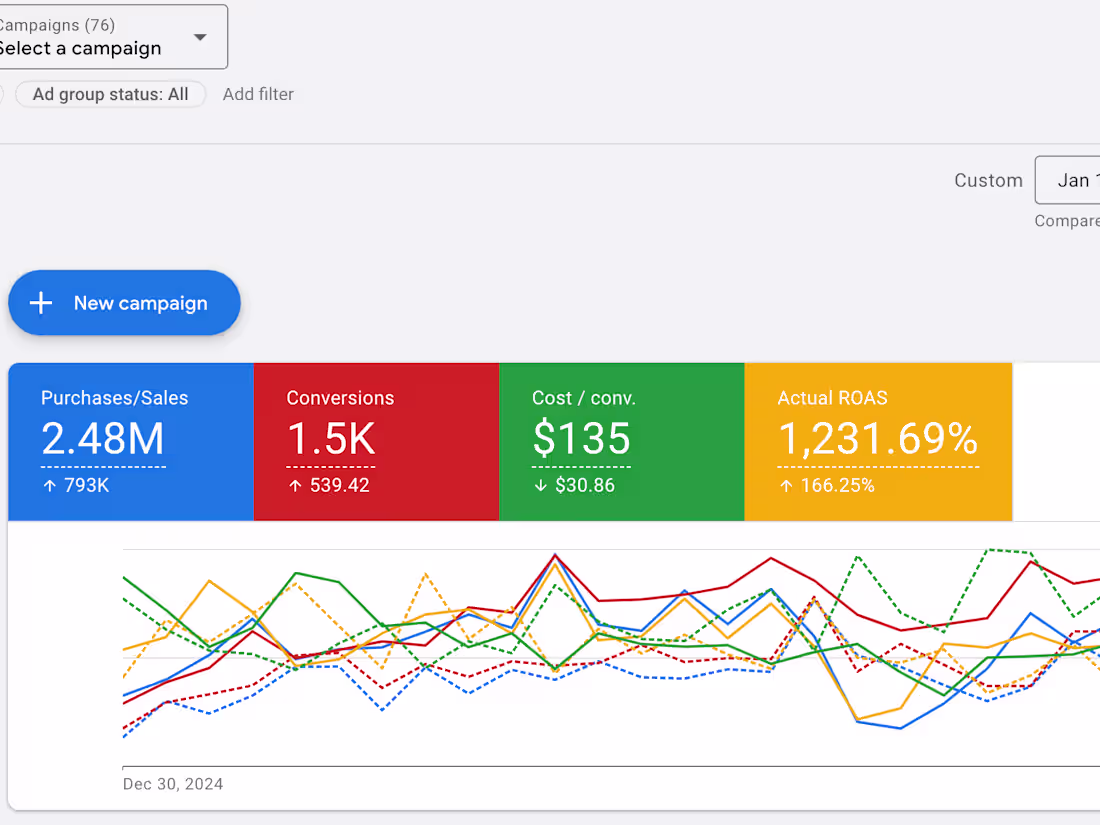Screen dimensions: 1100x825
Task: Select the Custom date preset
Action: pos(988,180)
